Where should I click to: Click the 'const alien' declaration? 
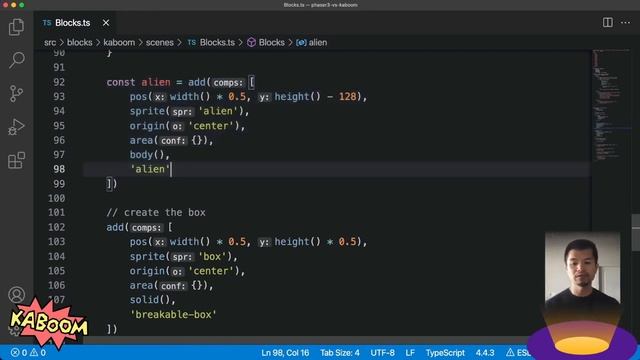[x=138, y=82]
